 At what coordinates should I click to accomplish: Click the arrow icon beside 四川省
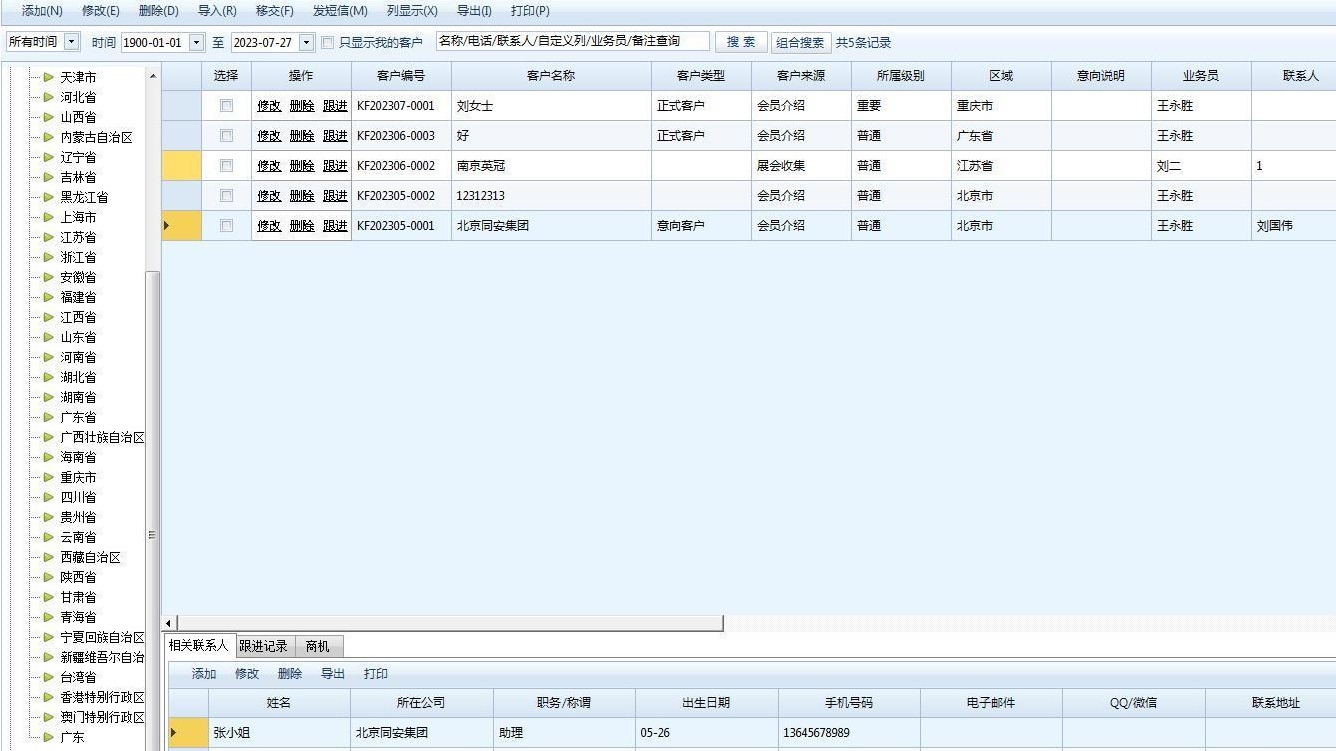coord(48,497)
